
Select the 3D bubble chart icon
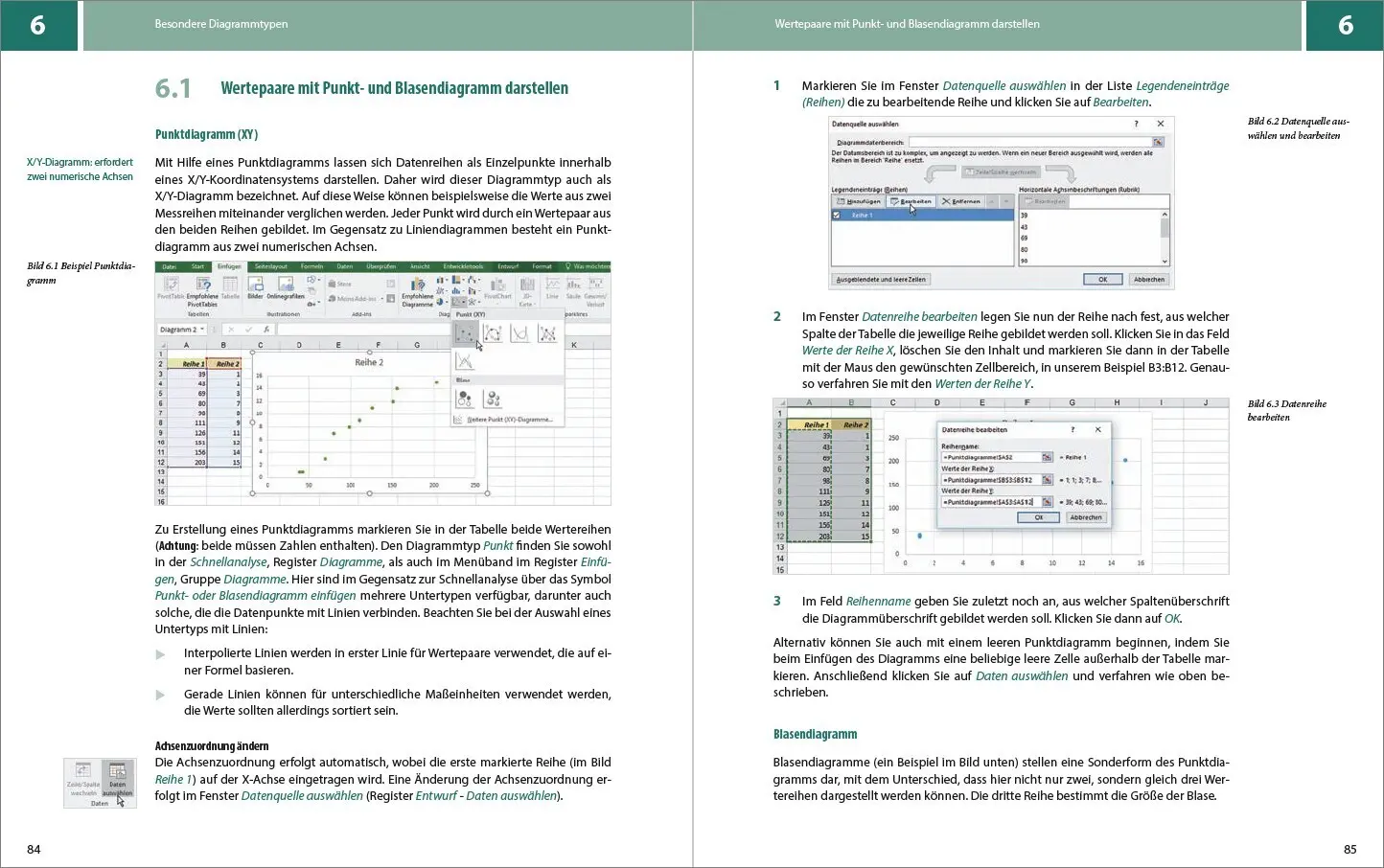point(492,399)
